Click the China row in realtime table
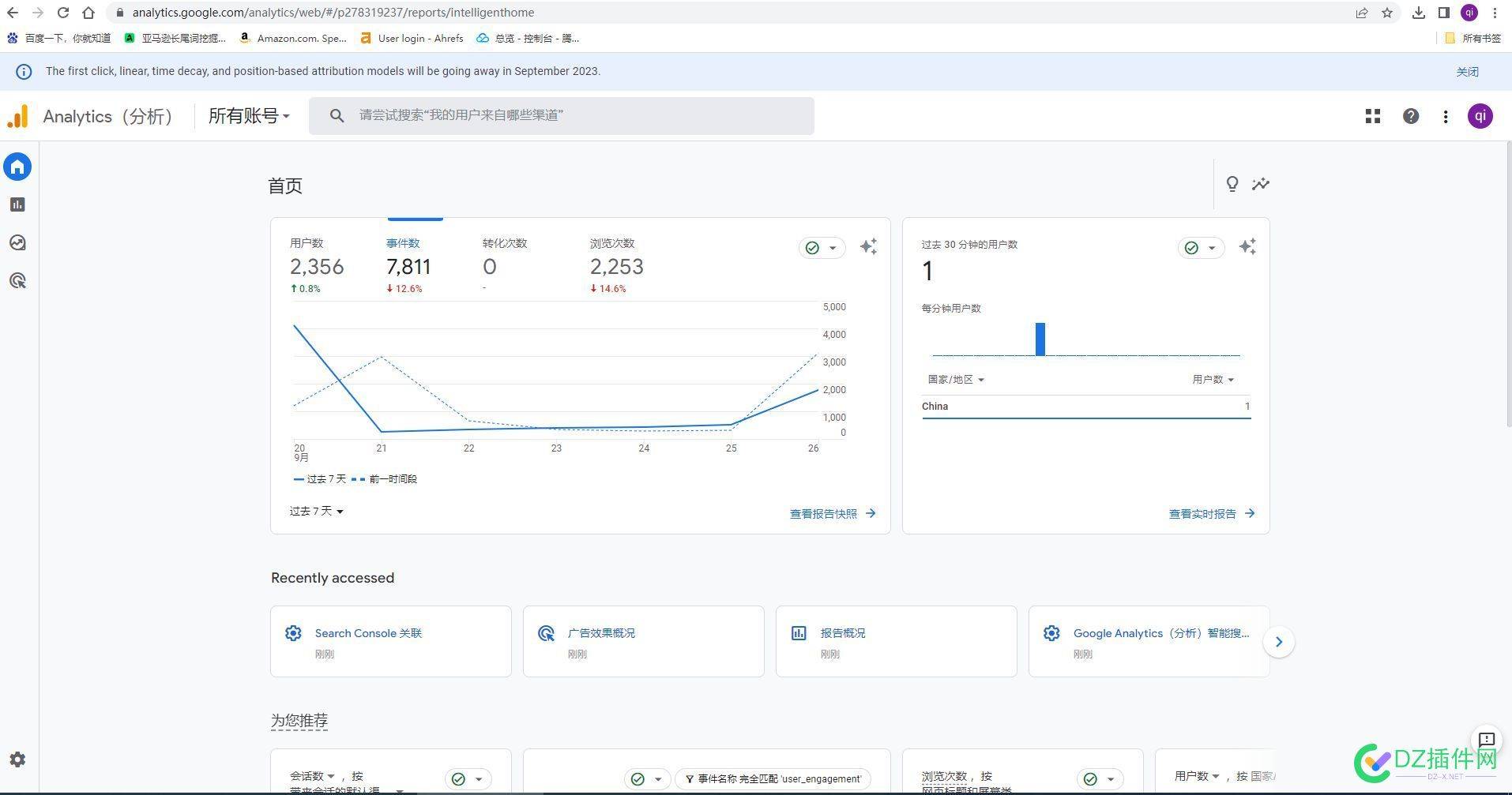This screenshot has width=1512, height=795. point(1086,407)
